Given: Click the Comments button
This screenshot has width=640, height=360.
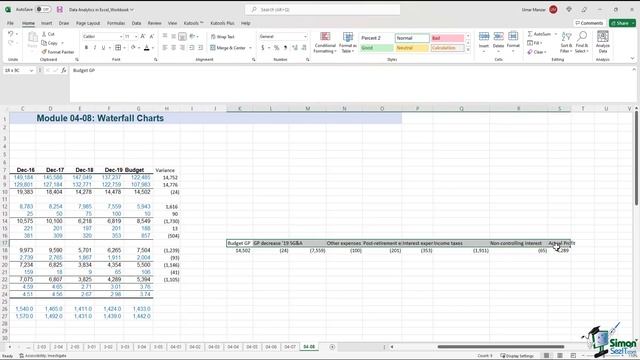Looking at the screenshot, I should (589, 23).
